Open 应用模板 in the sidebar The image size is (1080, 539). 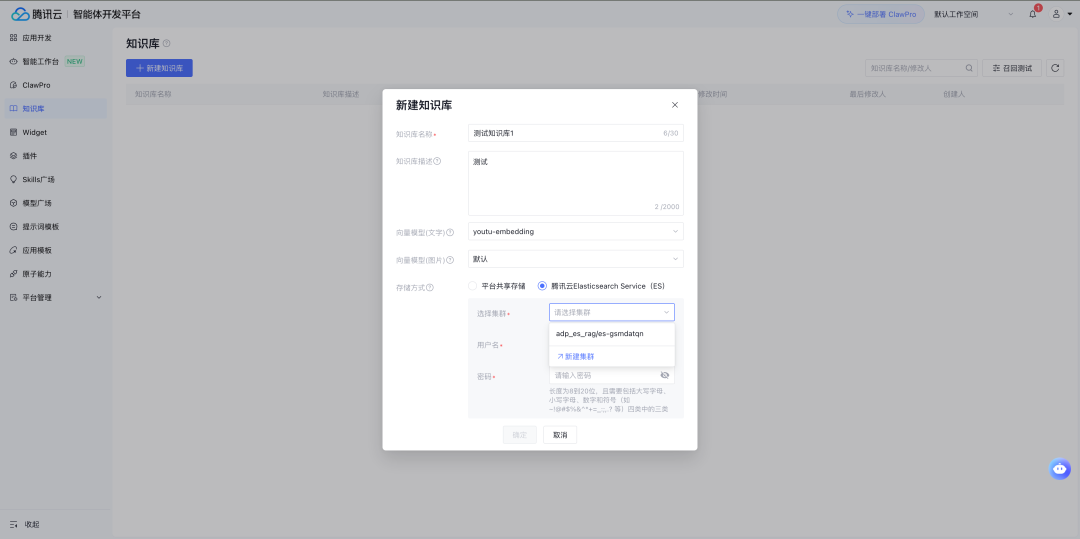point(55,251)
